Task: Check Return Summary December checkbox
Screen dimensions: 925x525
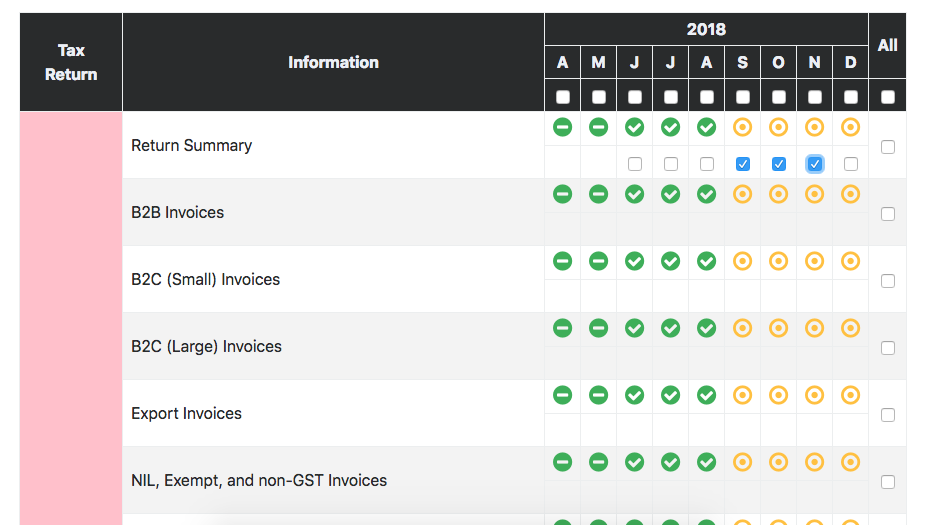Action: 851,164
